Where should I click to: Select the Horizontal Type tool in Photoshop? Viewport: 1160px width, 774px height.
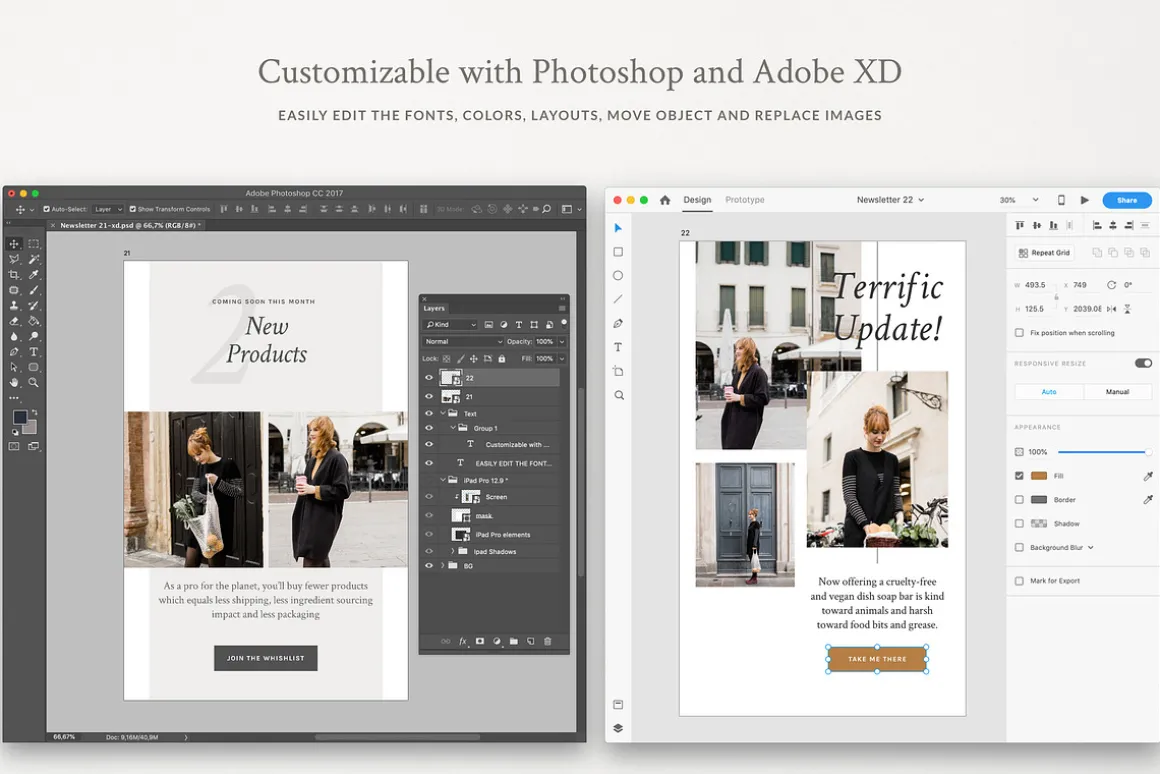pos(33,352)
